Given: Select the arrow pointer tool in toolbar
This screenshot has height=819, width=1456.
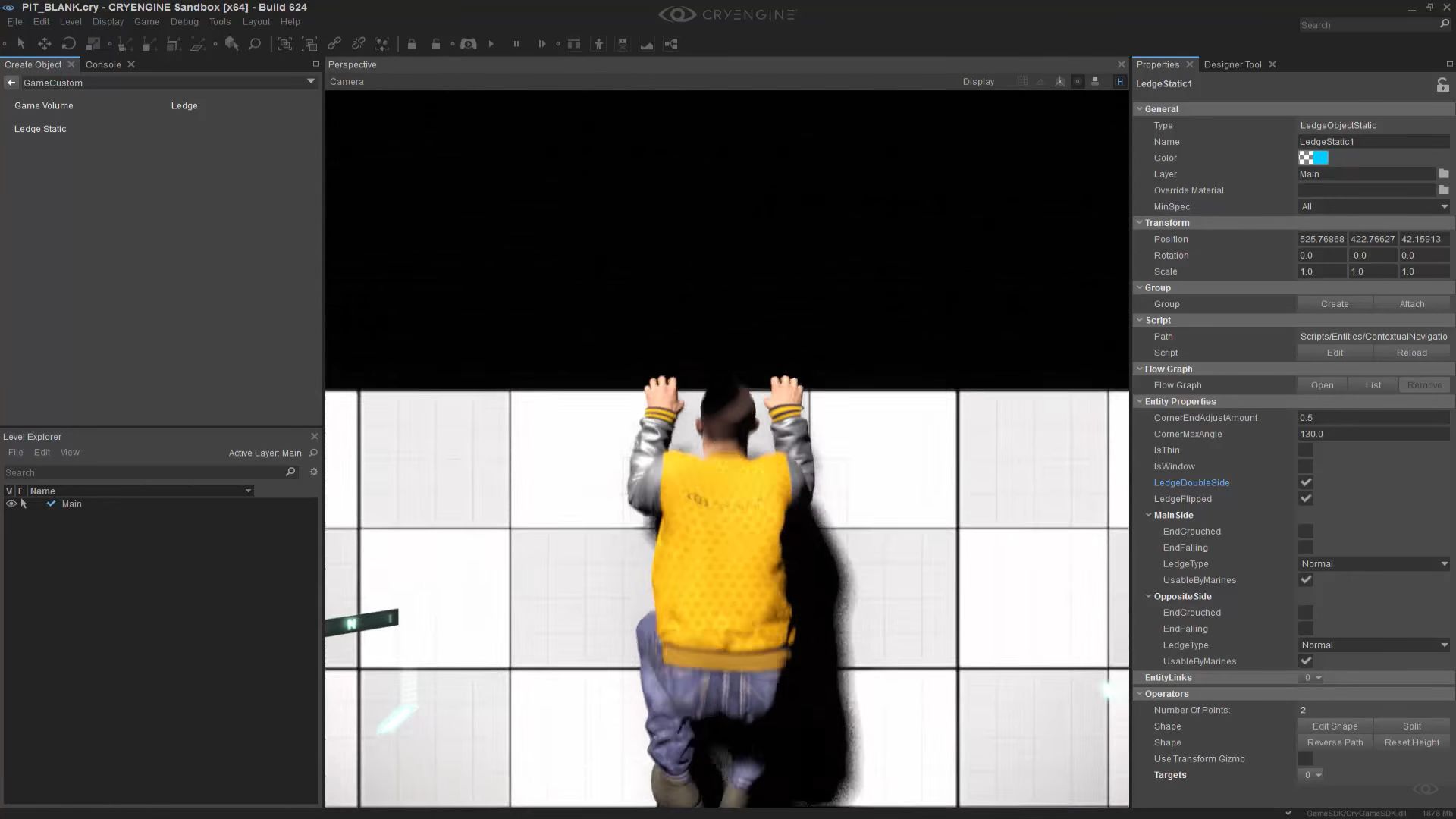Looking at the screenshot, I should click(21, 44).
